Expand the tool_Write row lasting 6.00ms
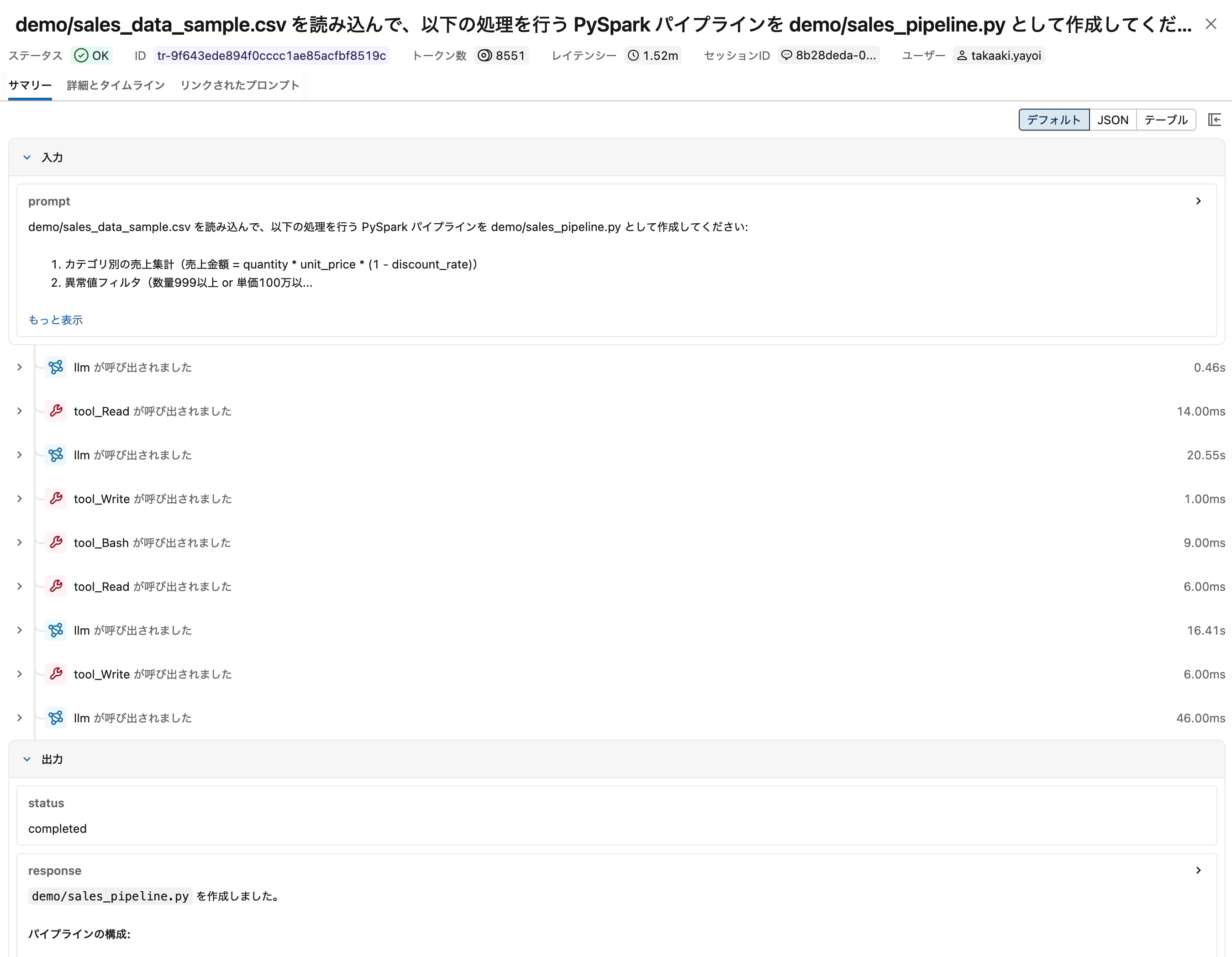The height and width of the screenshot is (957, 1232). tap(20, 674)
